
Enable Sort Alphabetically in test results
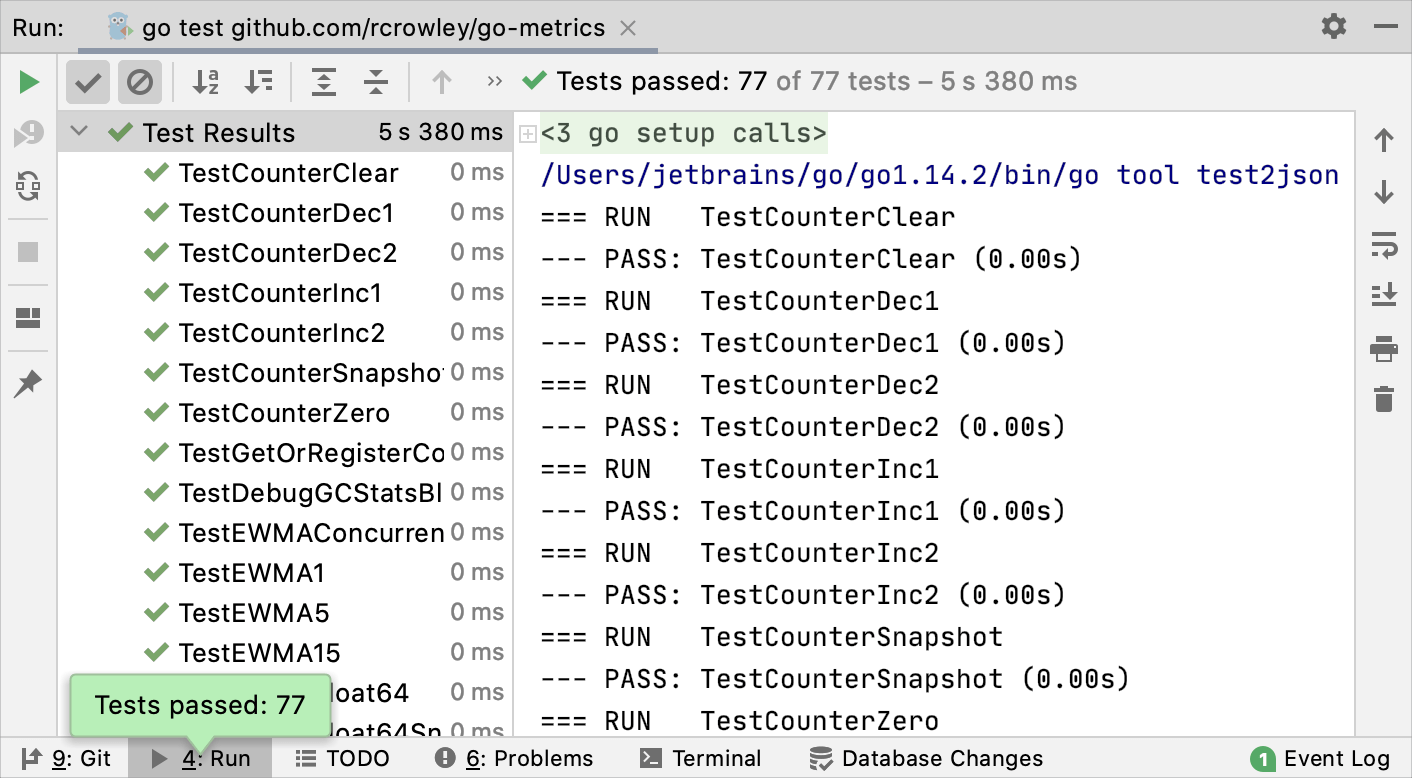[205, 82]
